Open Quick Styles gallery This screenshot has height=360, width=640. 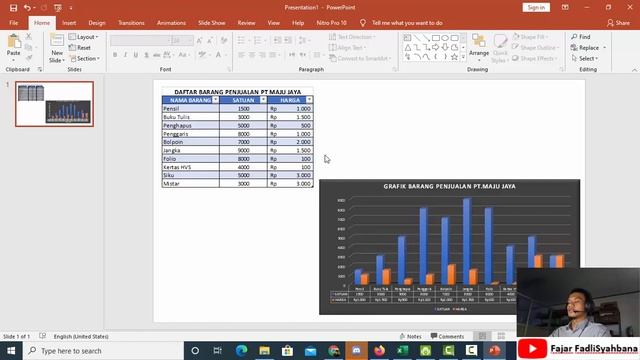(500, 48)
